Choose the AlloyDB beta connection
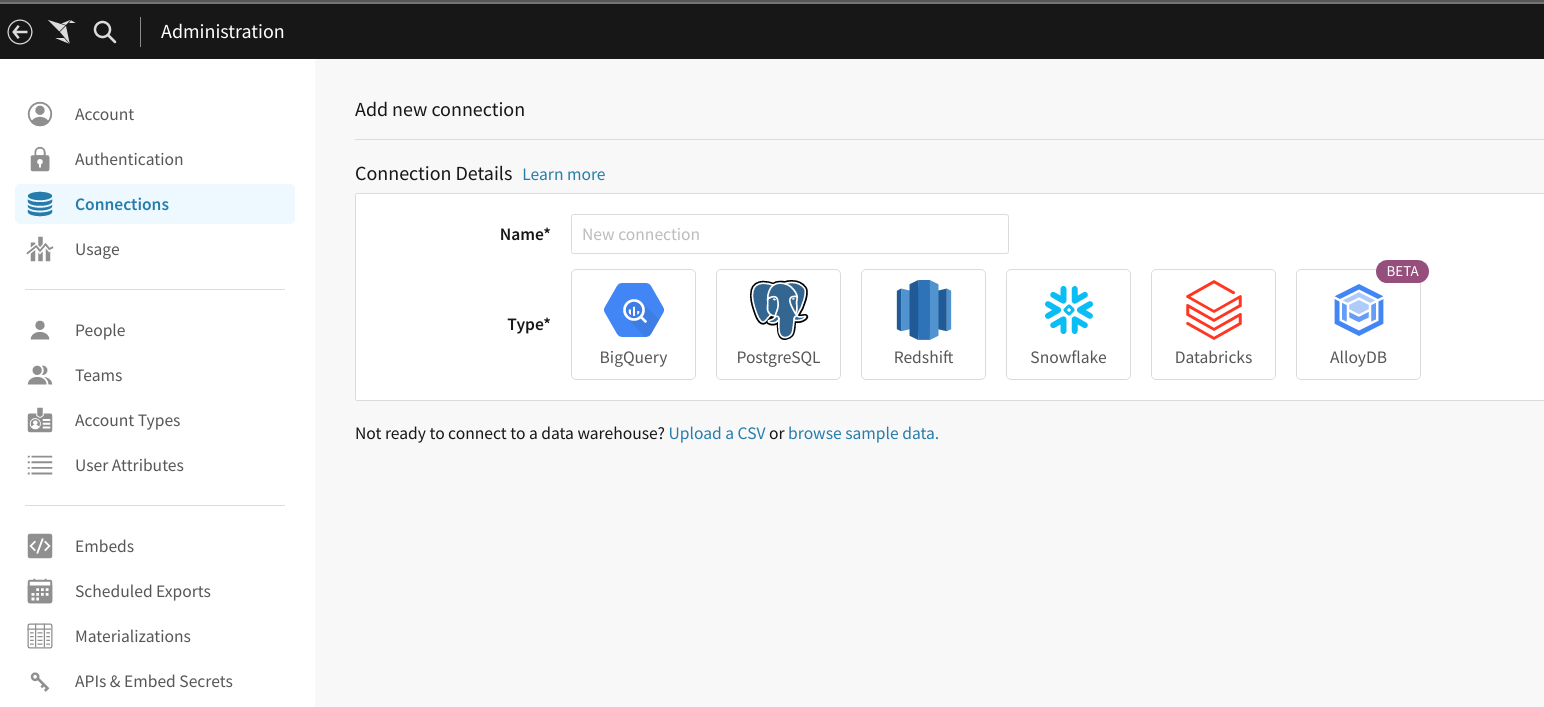The width and height of the screenshot is (1544, 707). 1358,323
